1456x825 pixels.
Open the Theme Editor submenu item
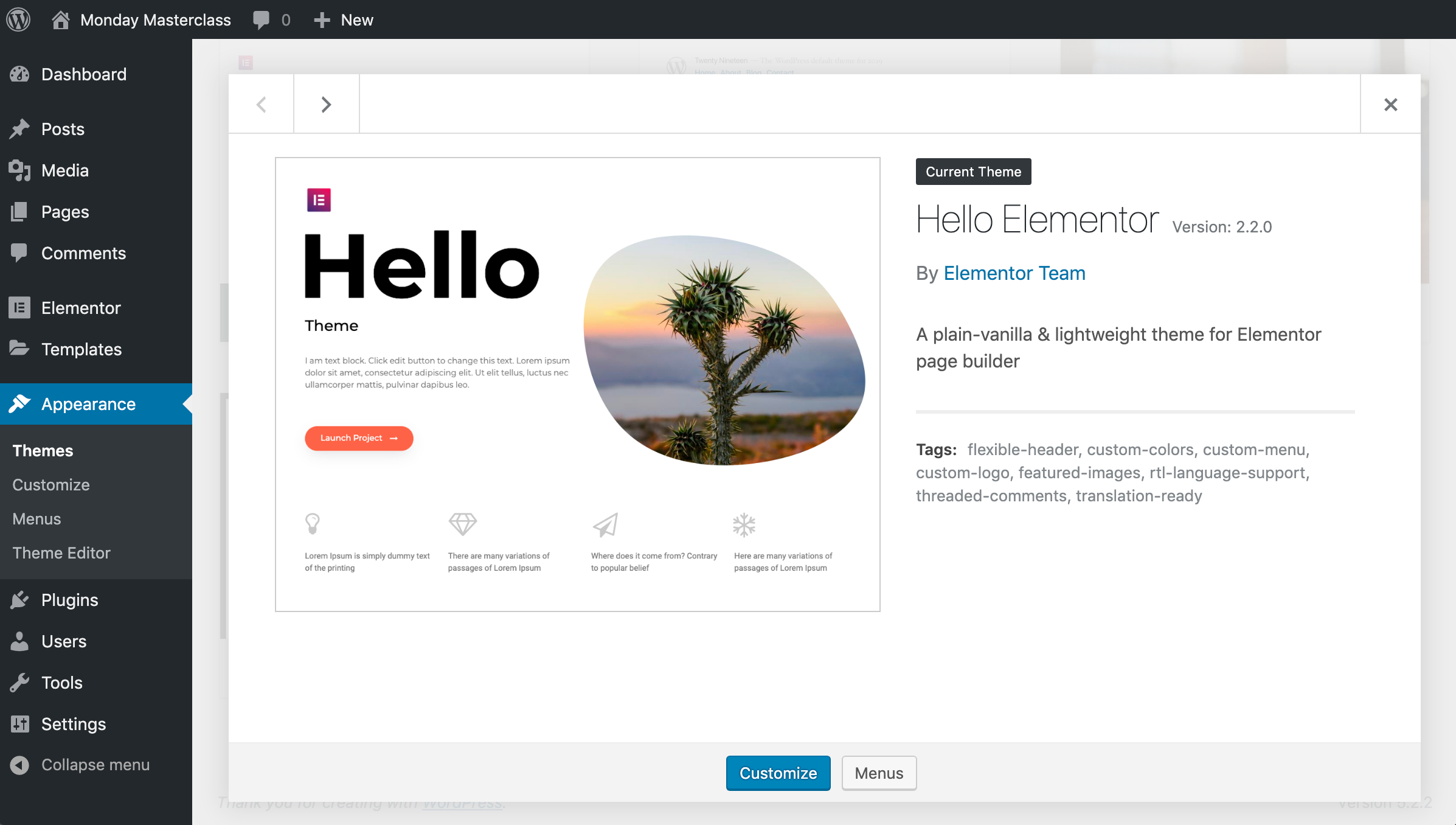click(x=61, y=553)
